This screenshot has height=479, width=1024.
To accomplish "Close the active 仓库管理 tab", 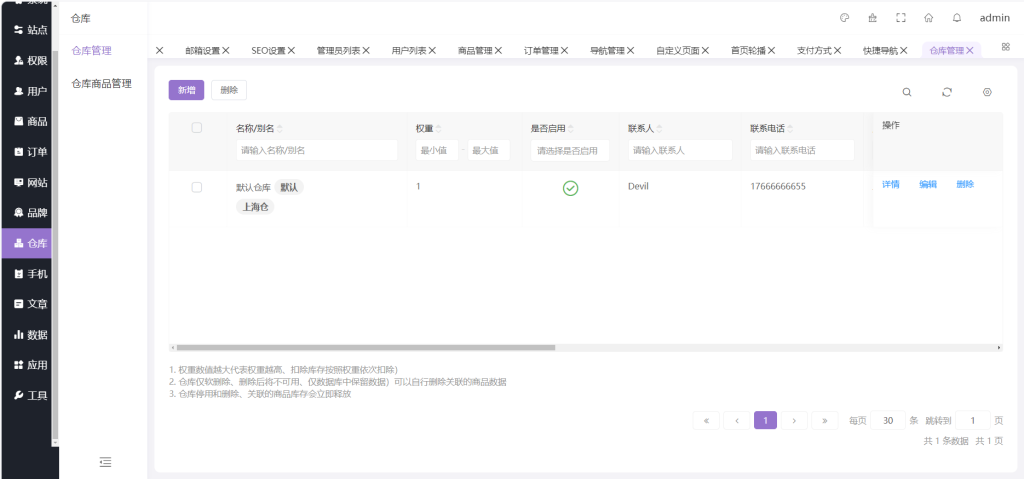I will point(970,50).
